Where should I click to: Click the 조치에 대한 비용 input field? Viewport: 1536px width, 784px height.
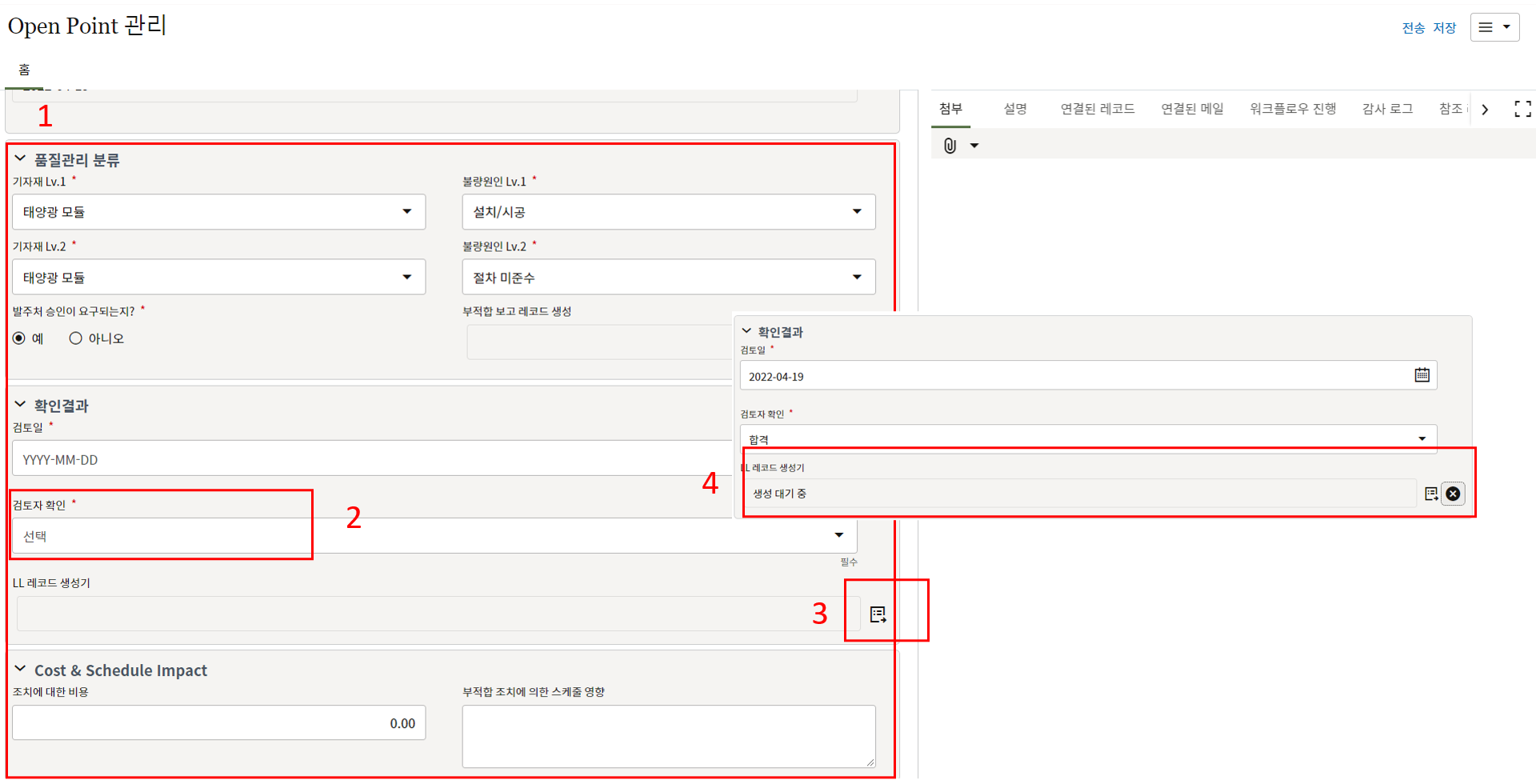pos(218,723)
